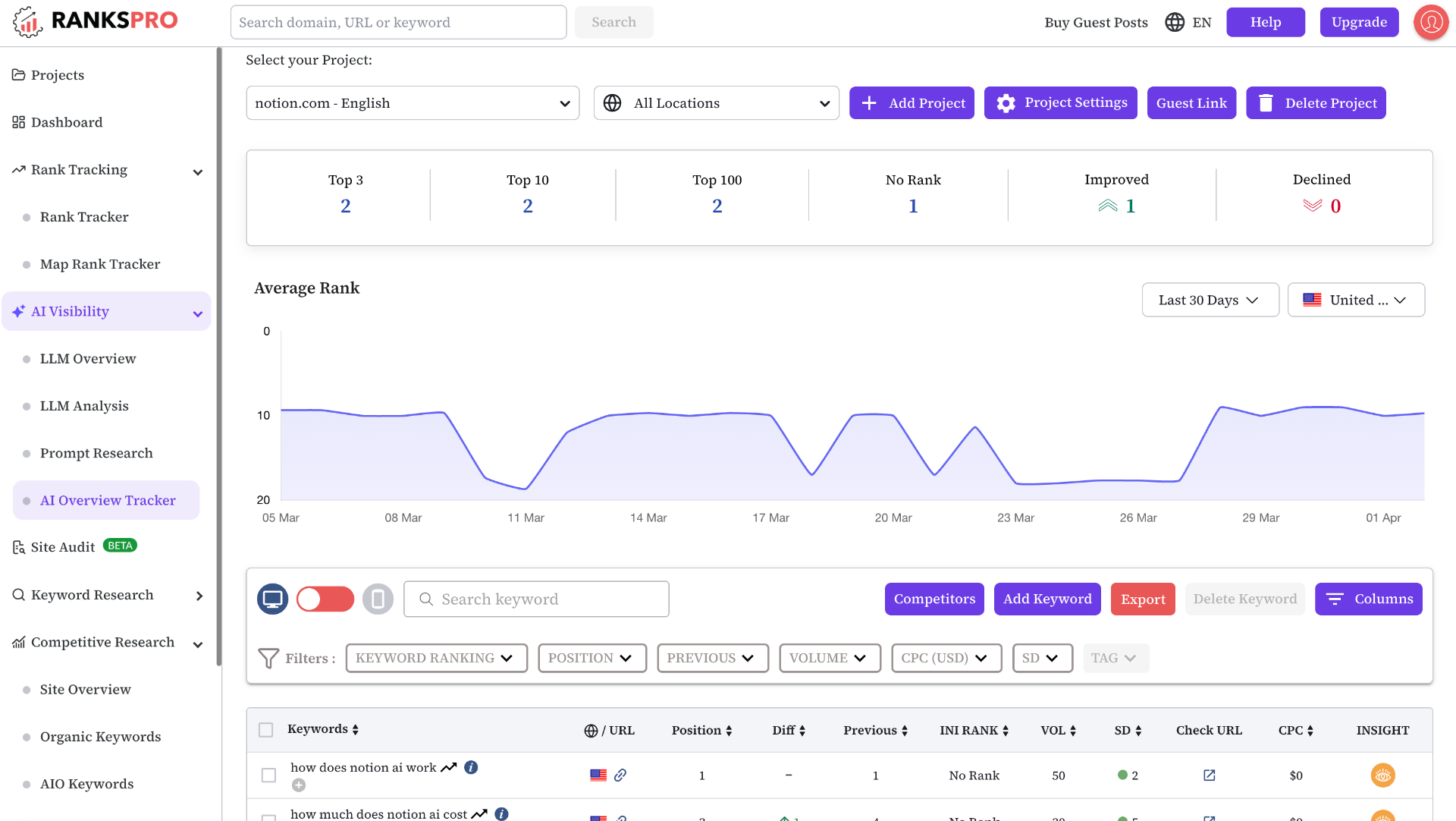The width and height of the screenshot is (1456, 821).
Task: Open SD filter dropdown
Action: (x=1043, y=658)
